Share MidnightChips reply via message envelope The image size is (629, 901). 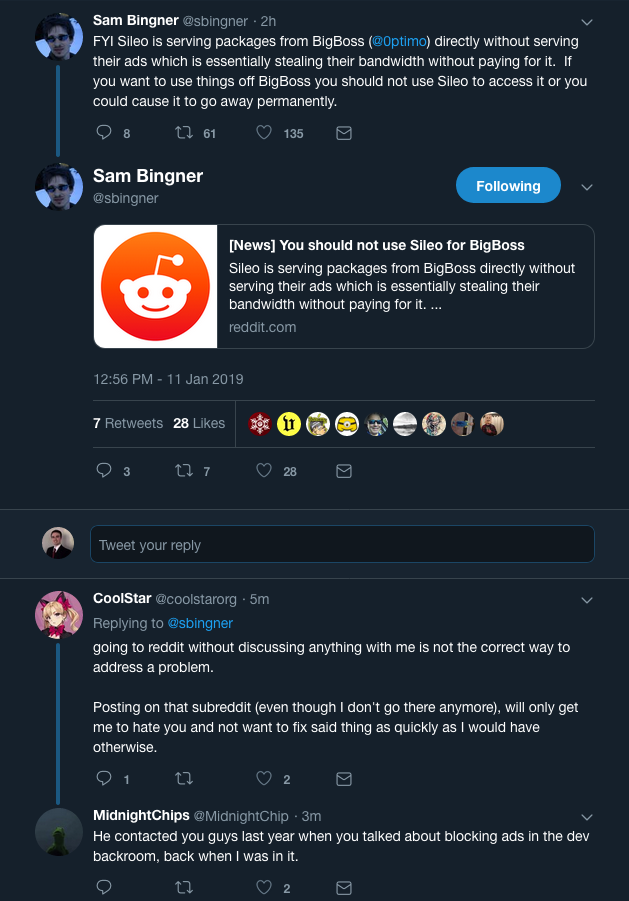(344, 887)
